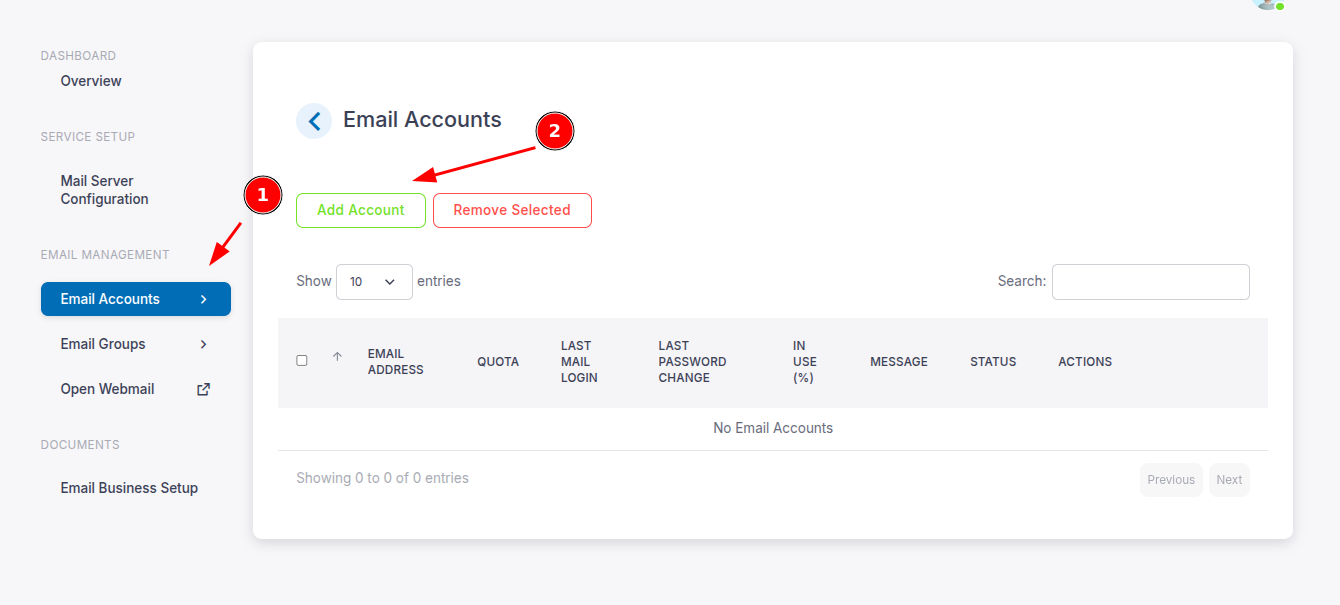This screenshot has height=605, width=1340.
Task: Open the Show entries count dropdown
Action: (374, 282)
